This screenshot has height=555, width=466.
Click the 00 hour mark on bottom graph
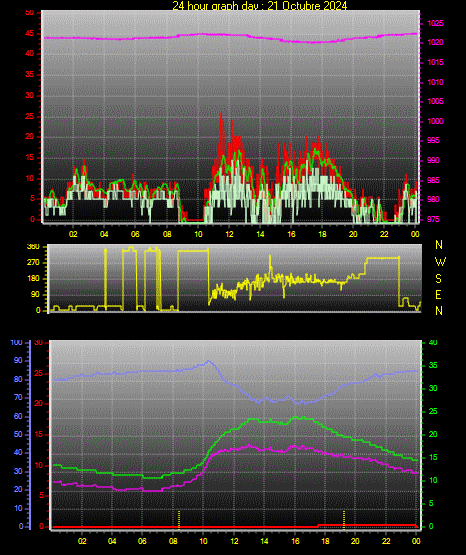click(x=416, y=541)
